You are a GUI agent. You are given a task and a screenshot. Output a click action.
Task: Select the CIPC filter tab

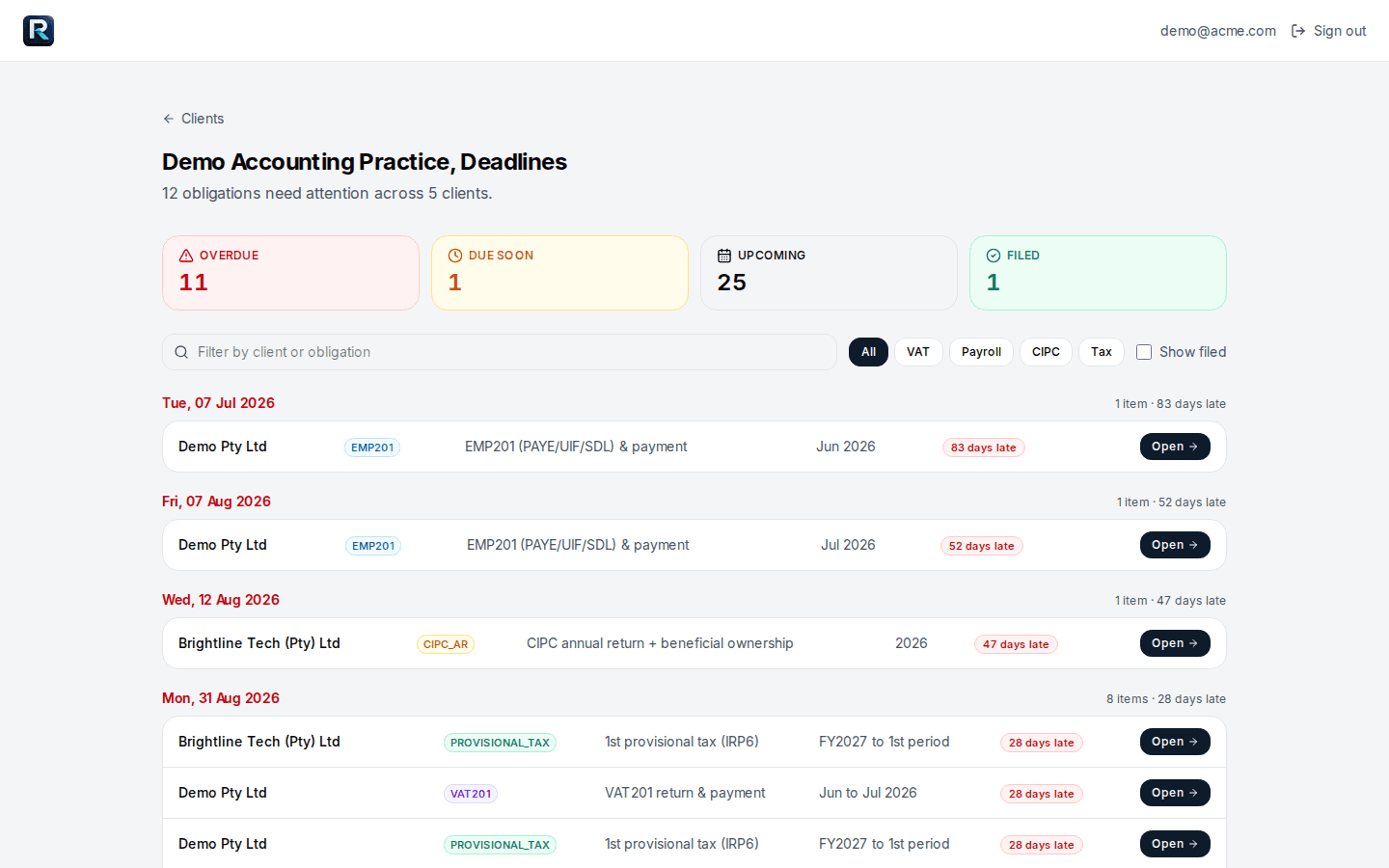1046,352
